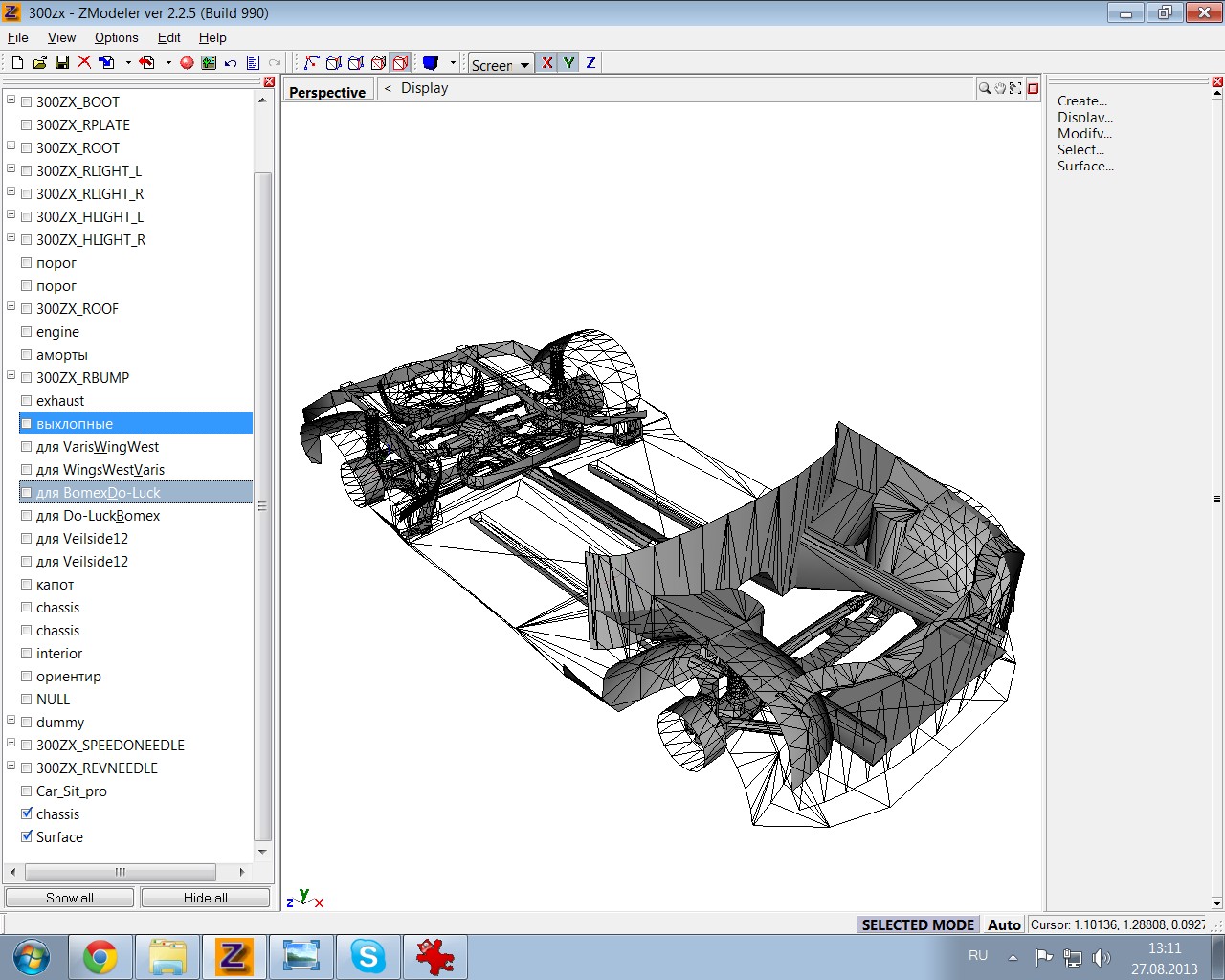This screenshot has width=1225, height=980.
Task: Click the document list properties icon
Action: 253,62
